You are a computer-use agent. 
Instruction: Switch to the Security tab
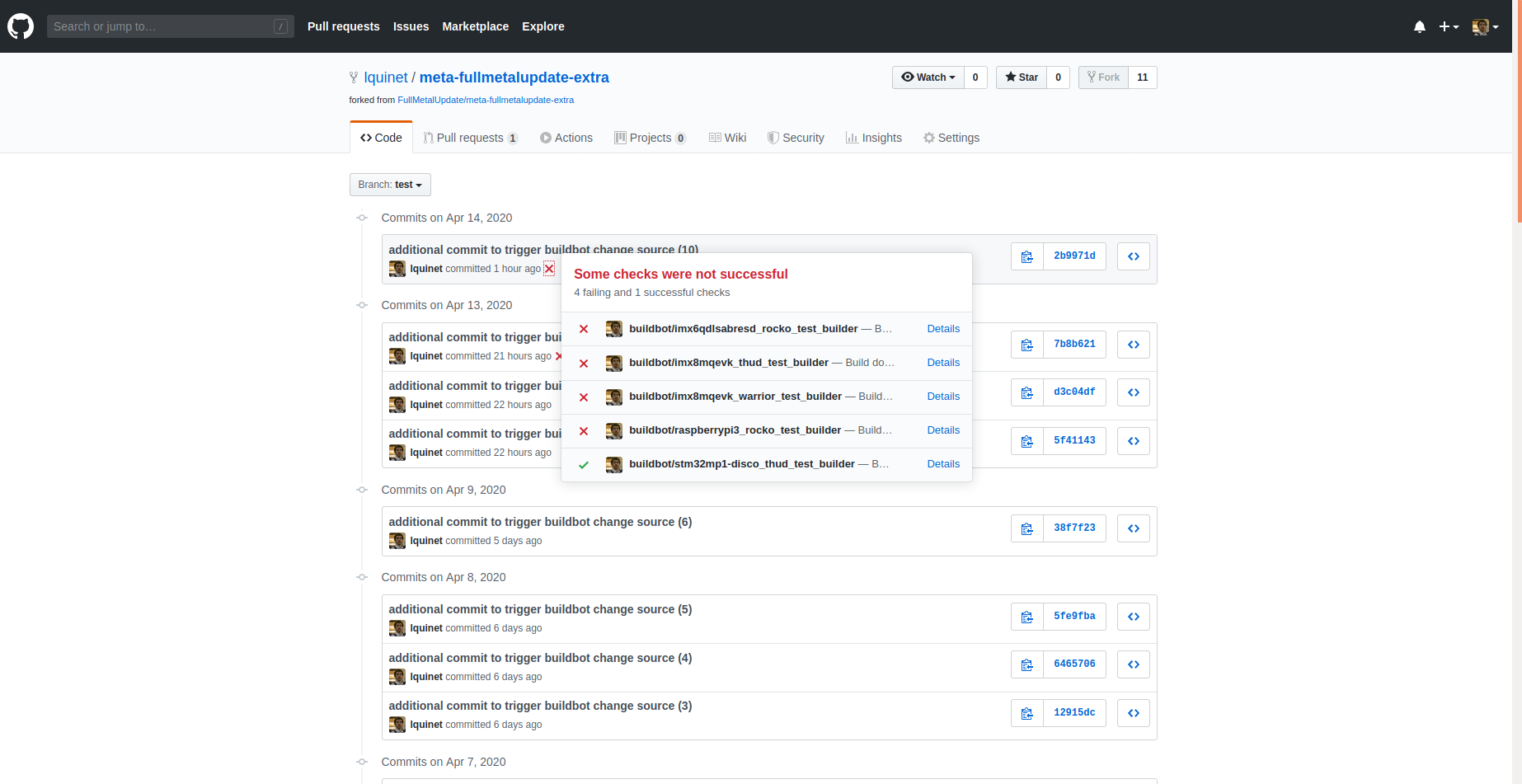796,138
